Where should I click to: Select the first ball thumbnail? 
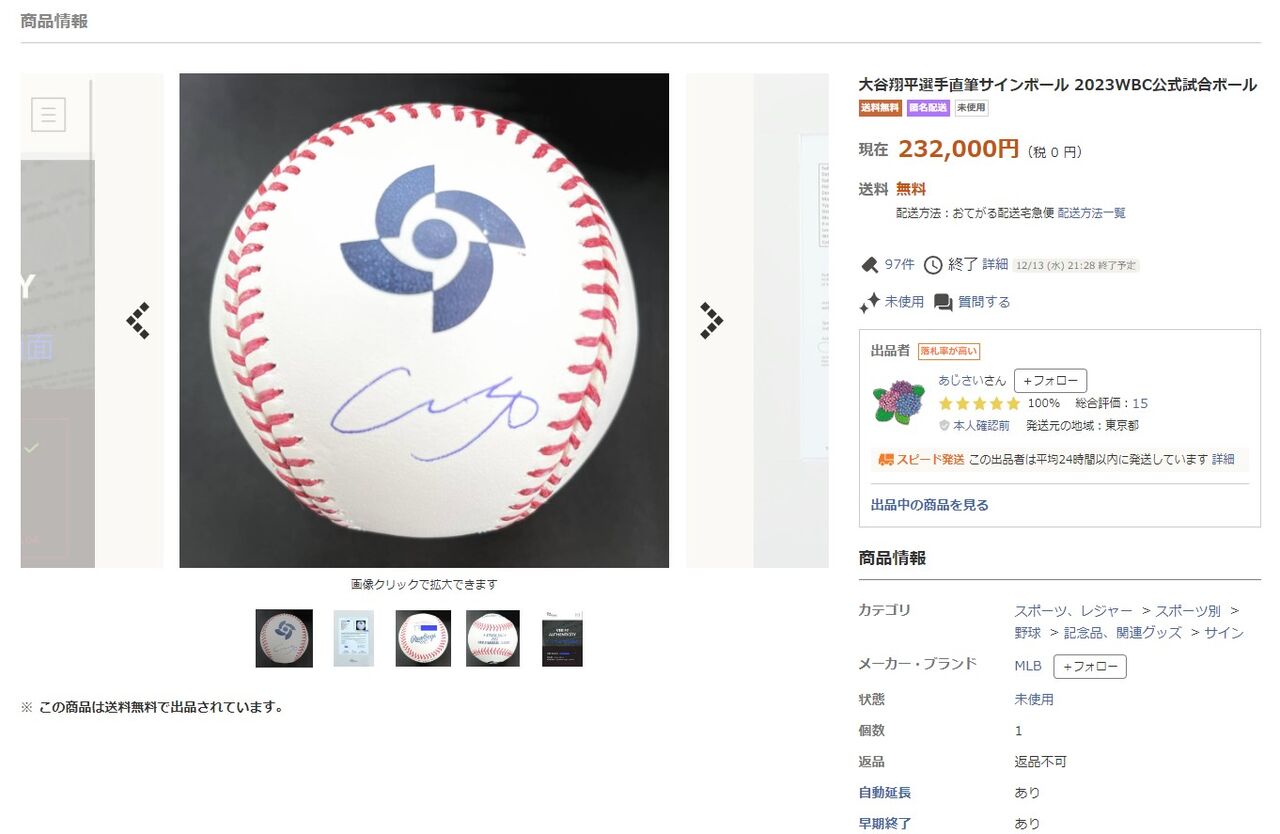pyautogui.click(x=284, y=638)
